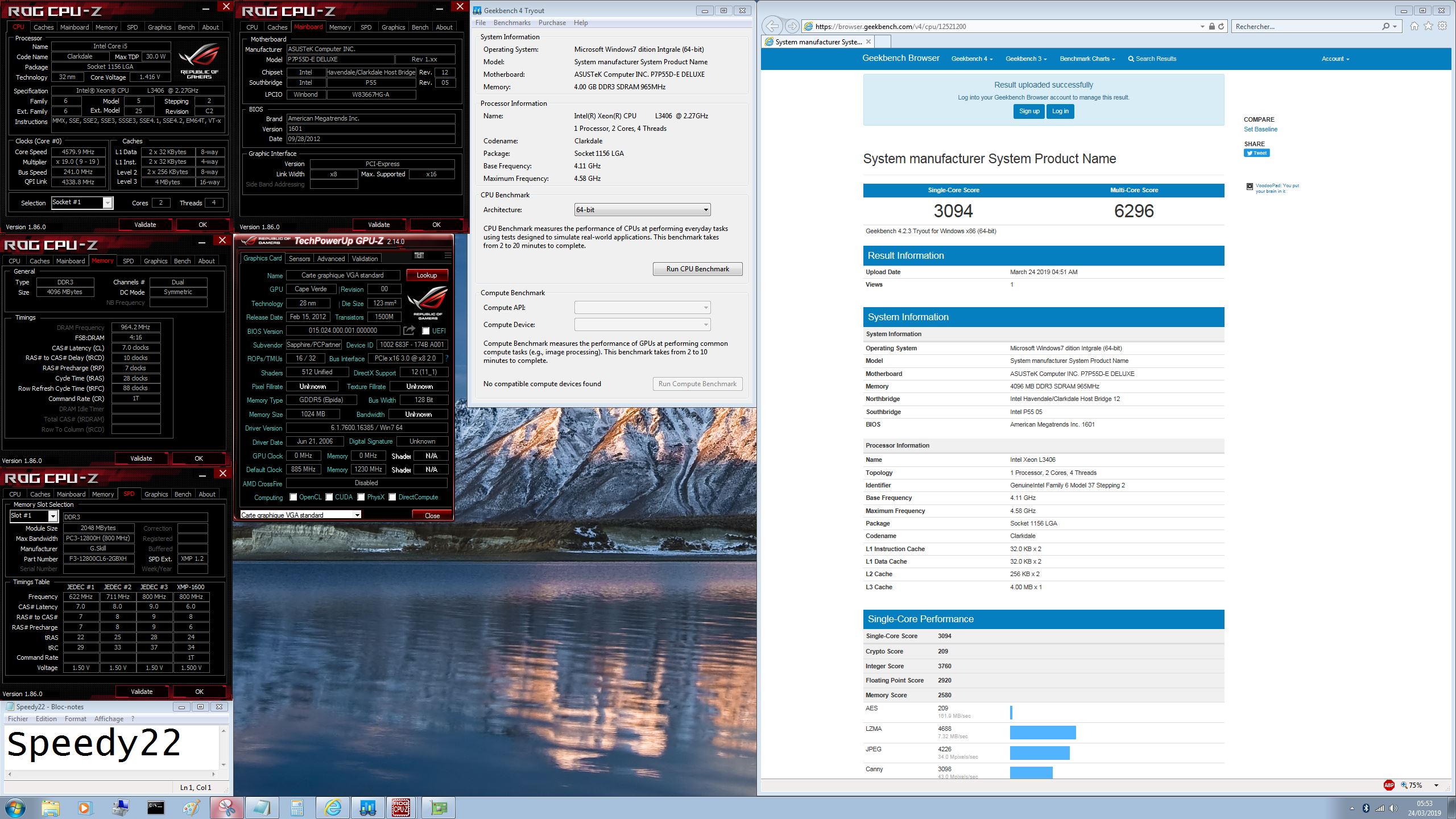The width and height of the screenshot is (1456, 819).
Task: Switch to Notepad on the taskbar
Action: (262, 807)
